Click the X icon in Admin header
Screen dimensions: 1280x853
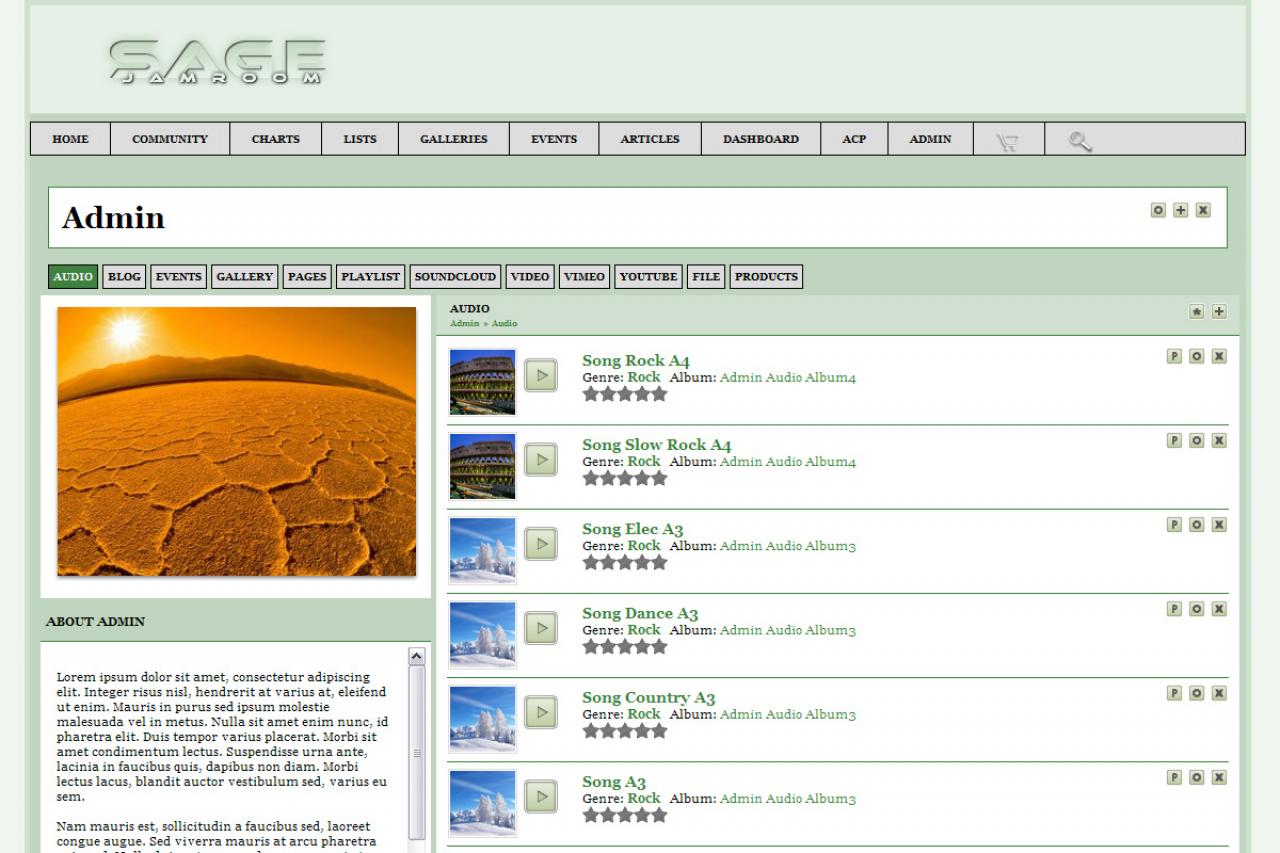click(1203, 210)
